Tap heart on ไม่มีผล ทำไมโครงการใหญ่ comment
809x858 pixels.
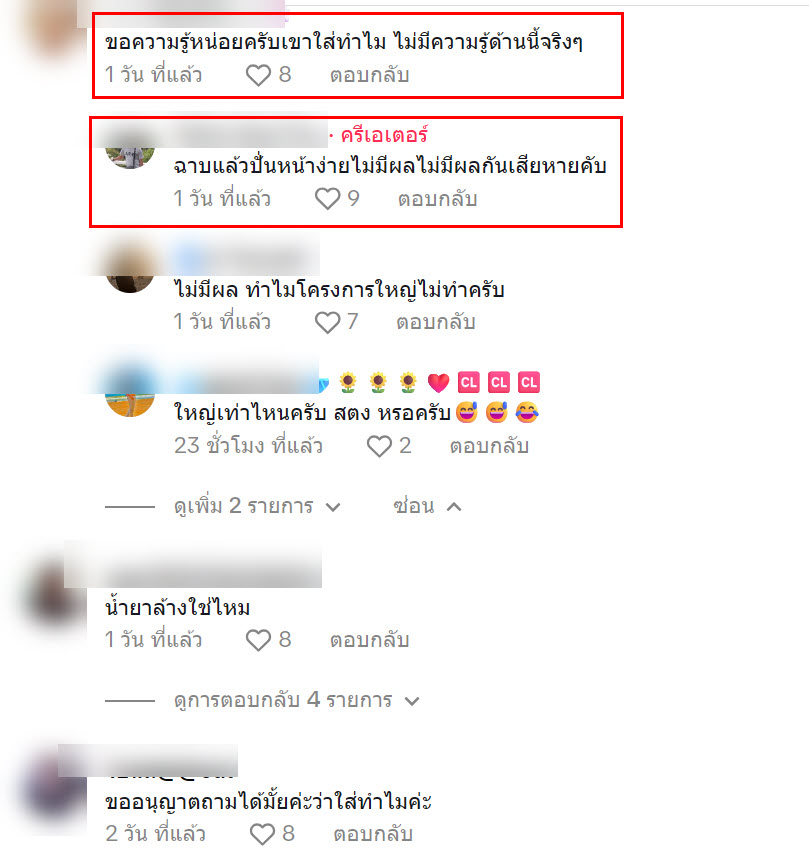[327, 322]
